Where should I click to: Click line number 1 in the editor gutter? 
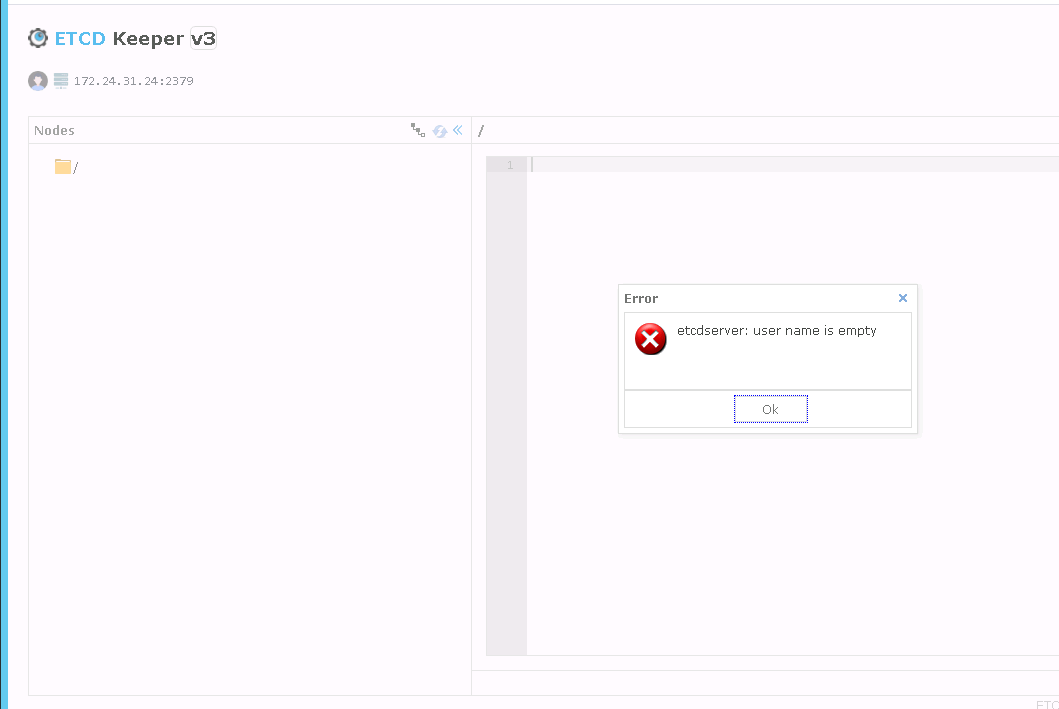tap(509, 165)
